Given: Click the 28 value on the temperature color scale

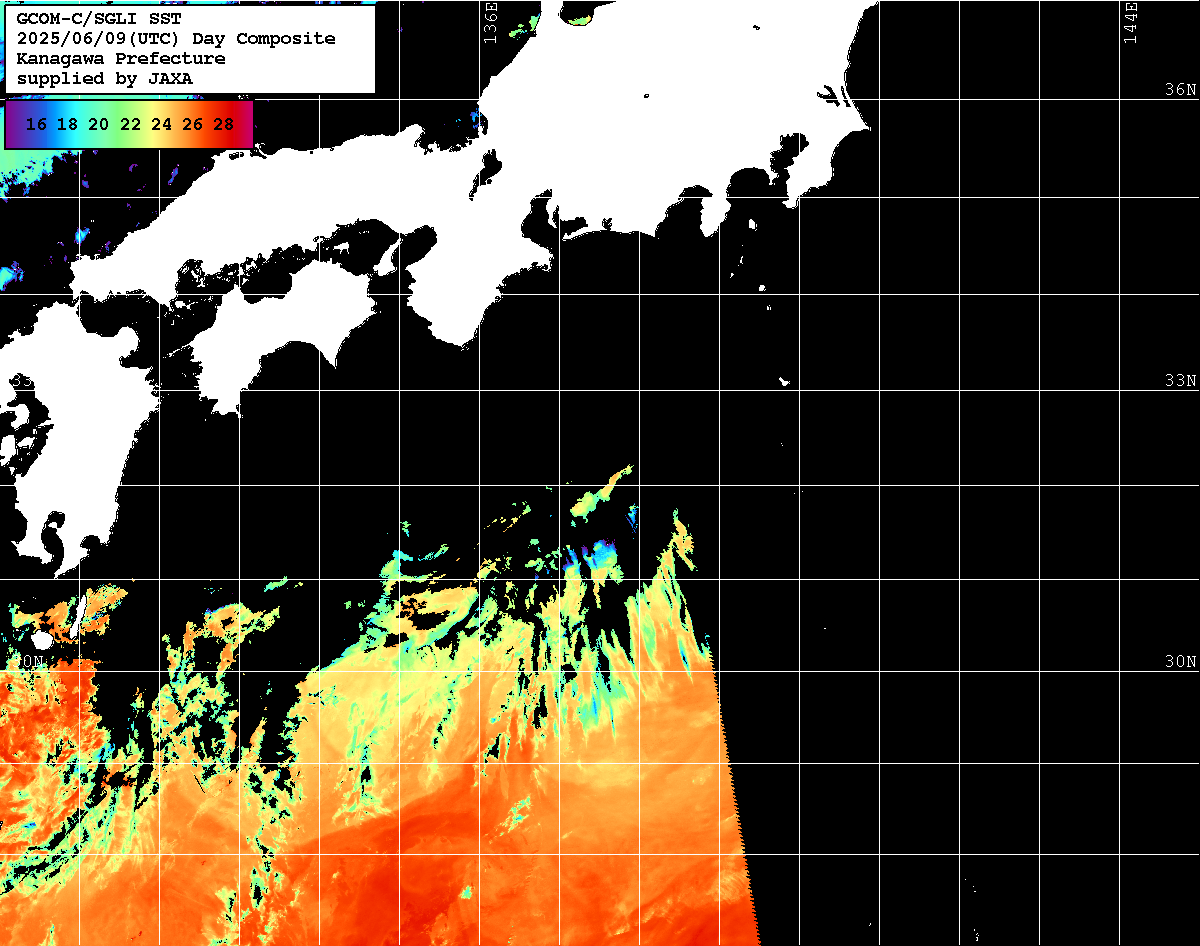Looking at the screenshot, I should [224, 125].
